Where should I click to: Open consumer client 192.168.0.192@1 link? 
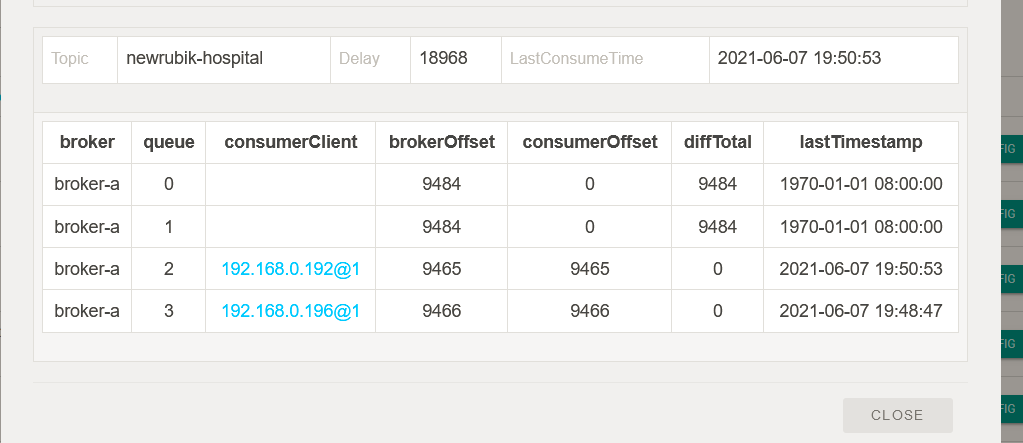pyautogui.click(x=290, y=269)
